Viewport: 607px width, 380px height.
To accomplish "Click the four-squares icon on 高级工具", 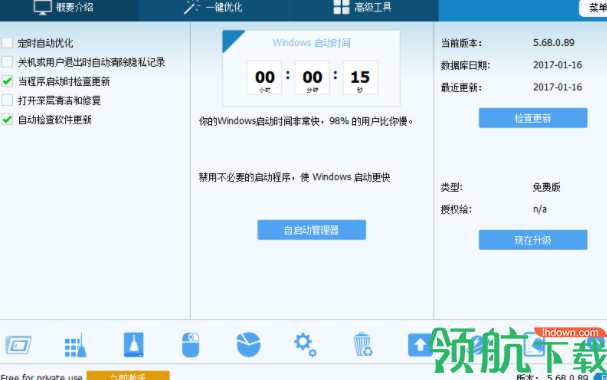I will pos(341,7).
